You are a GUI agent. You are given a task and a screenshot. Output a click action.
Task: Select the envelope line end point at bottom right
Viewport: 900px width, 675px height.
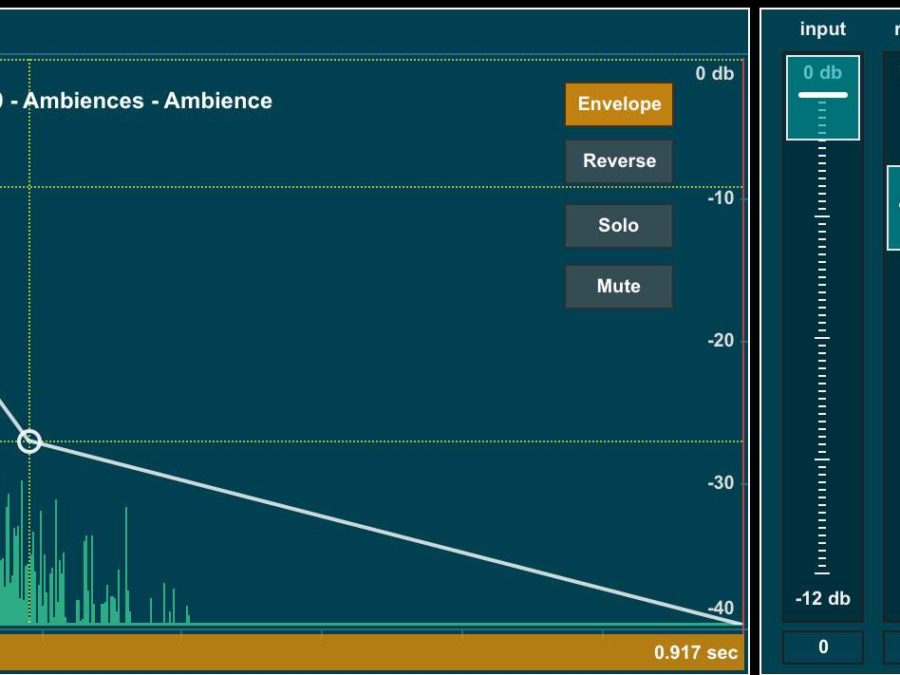(x=740, y=623)
